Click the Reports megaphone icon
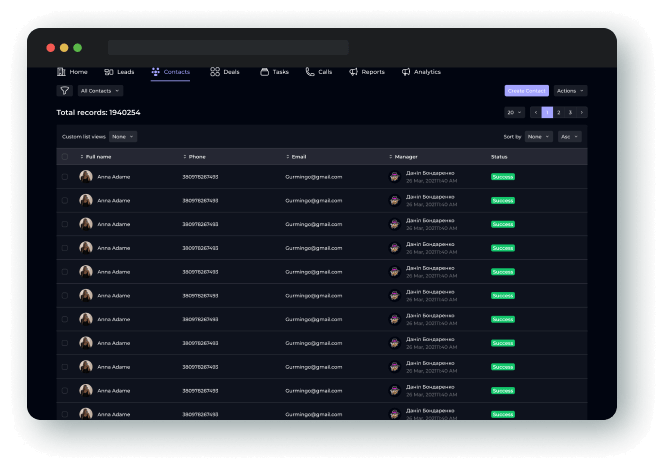The width and height of the screenshot is (657, 468). pos(354,72)
